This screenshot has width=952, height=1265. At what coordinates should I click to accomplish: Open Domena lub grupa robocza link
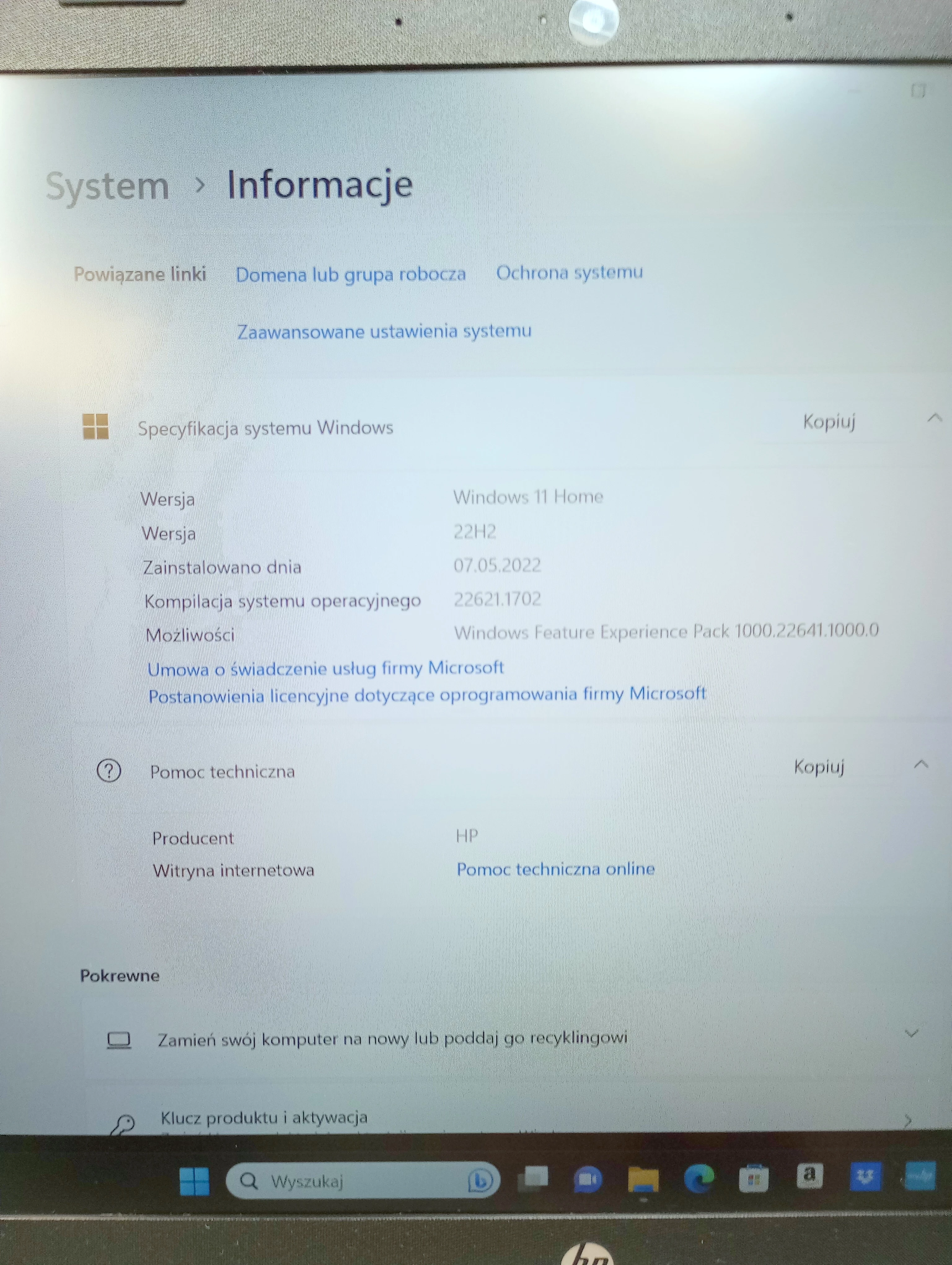click(x=351, y=274)
